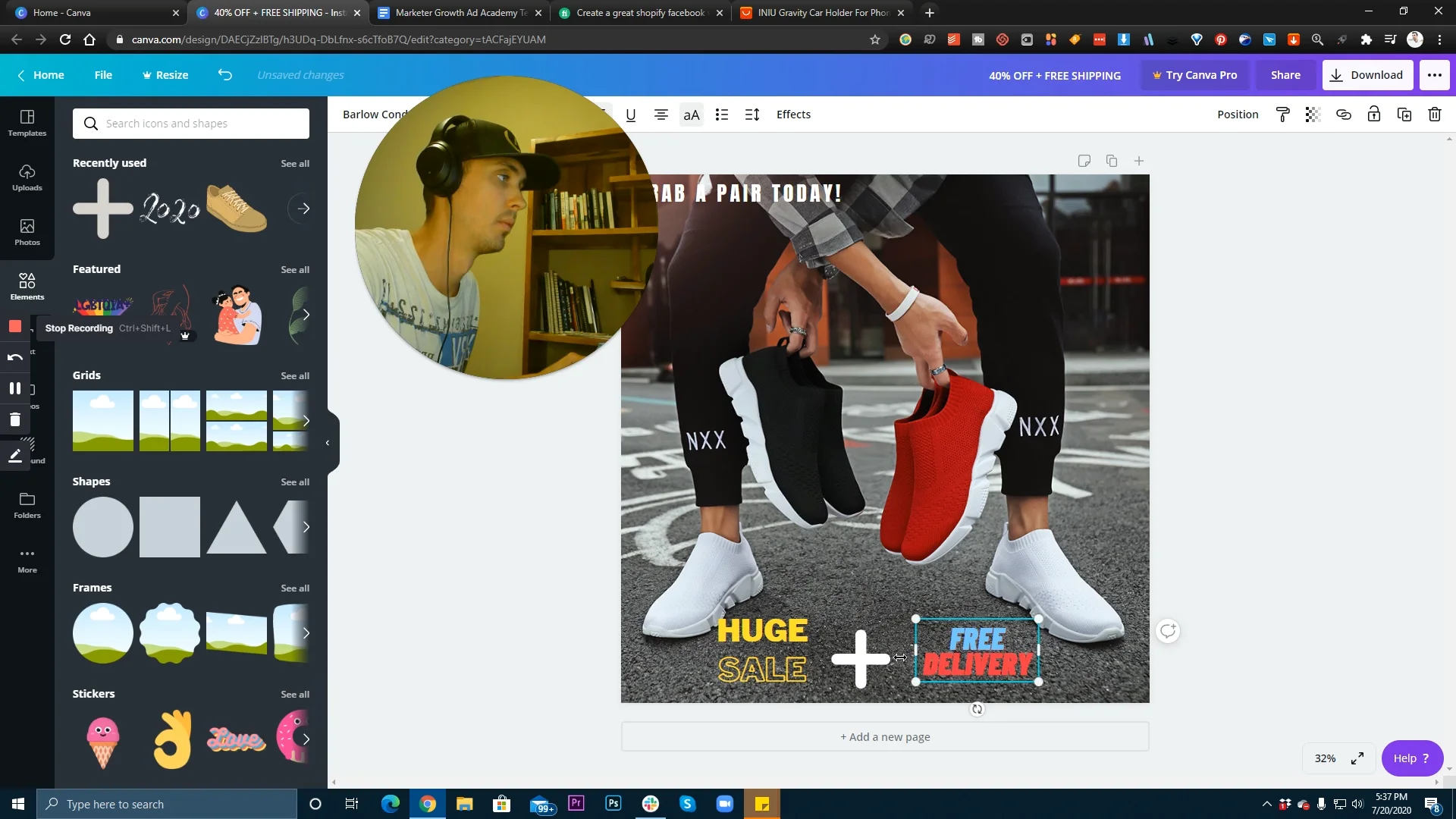This screenshot has width=1456, height=819.
Task: Click the Share button
Action: point(1285,75)
